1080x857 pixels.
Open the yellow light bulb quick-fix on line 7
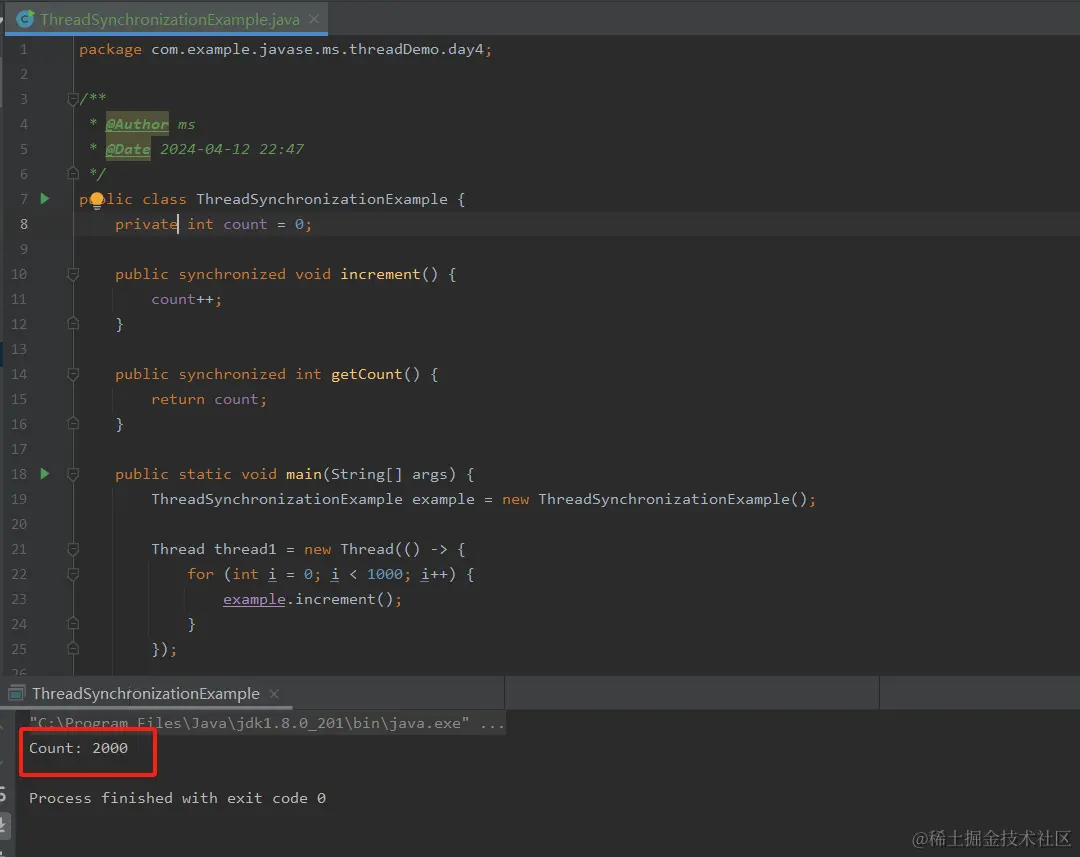[96, 200]
